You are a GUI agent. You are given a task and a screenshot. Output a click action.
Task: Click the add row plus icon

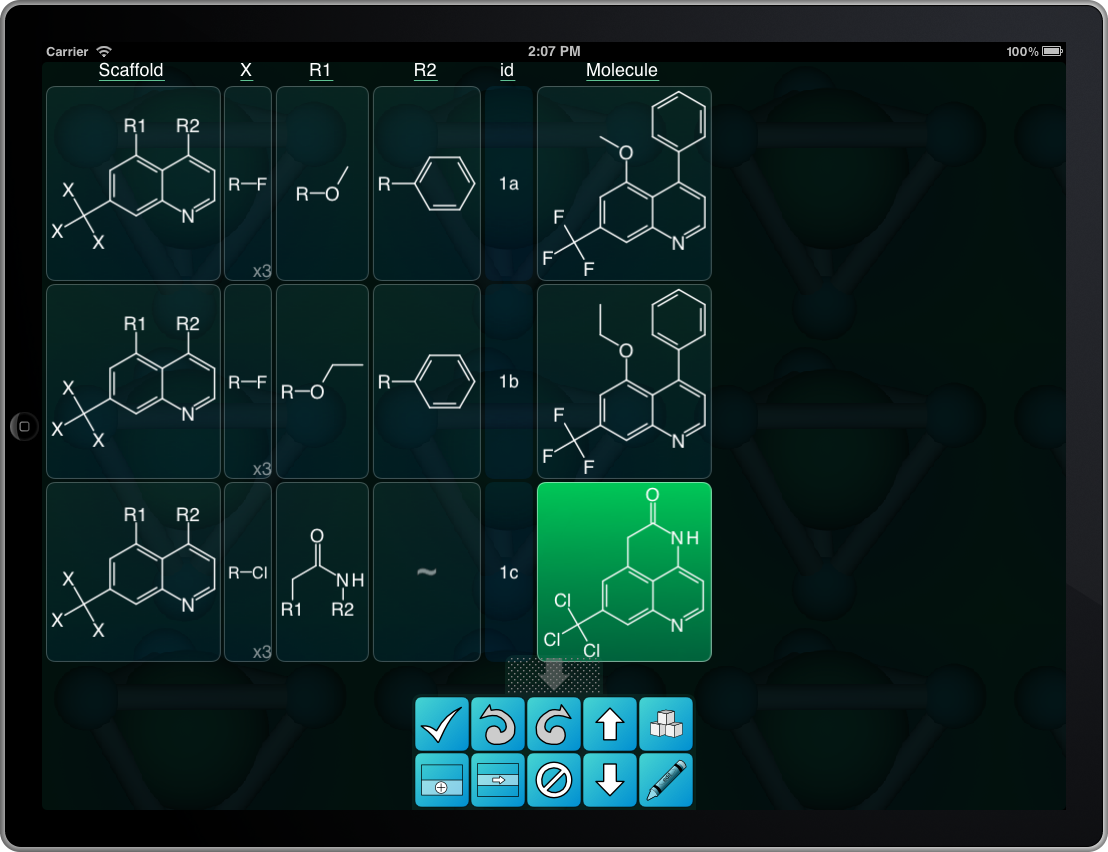[442, 780]
